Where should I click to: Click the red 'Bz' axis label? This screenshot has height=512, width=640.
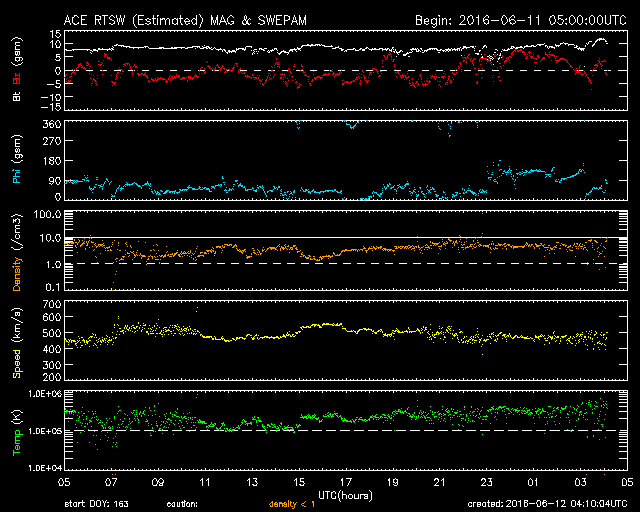pyautogui.click(x=16, y=78)
